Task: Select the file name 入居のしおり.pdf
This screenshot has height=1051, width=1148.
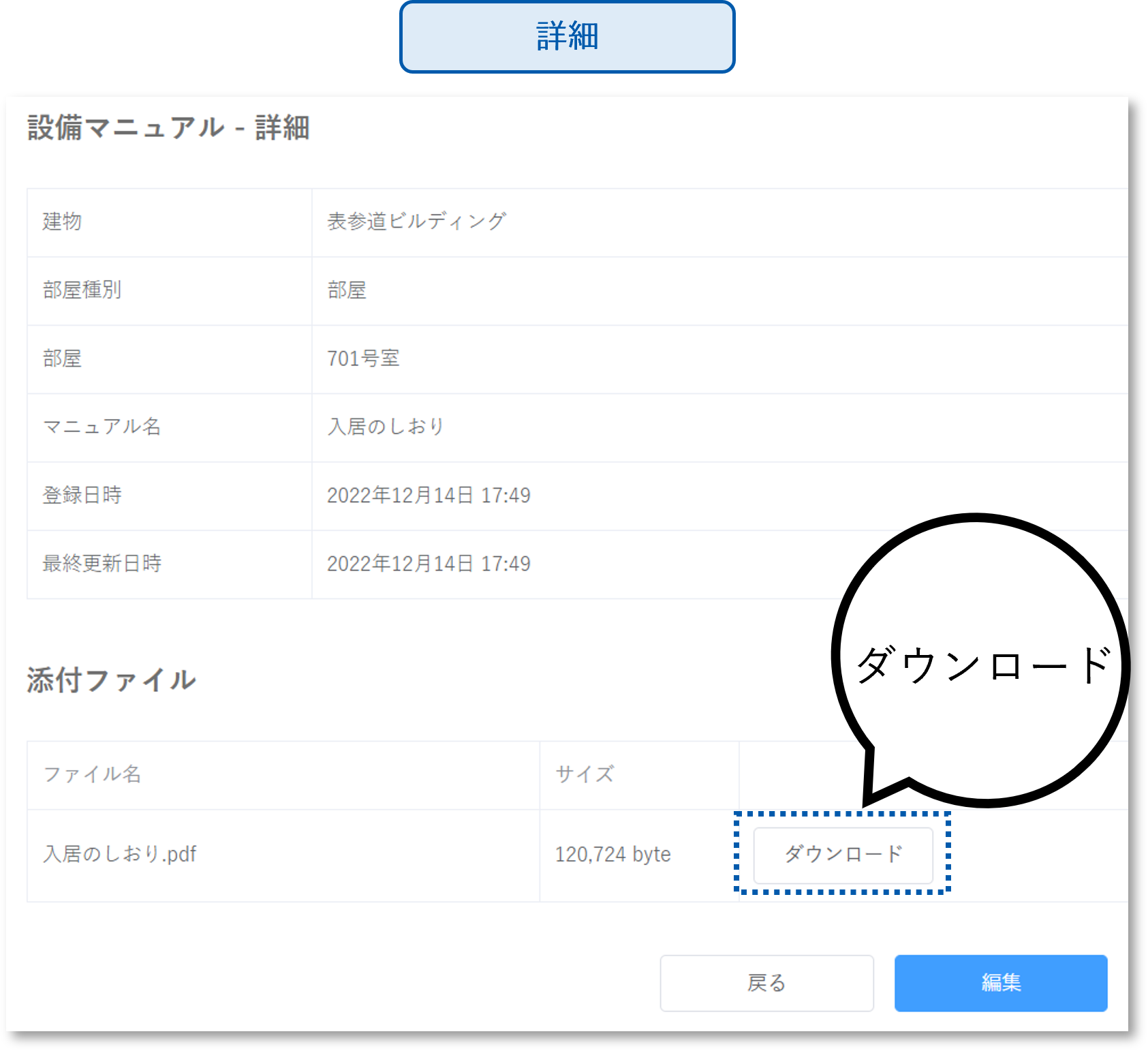Action: pos(121,854)
